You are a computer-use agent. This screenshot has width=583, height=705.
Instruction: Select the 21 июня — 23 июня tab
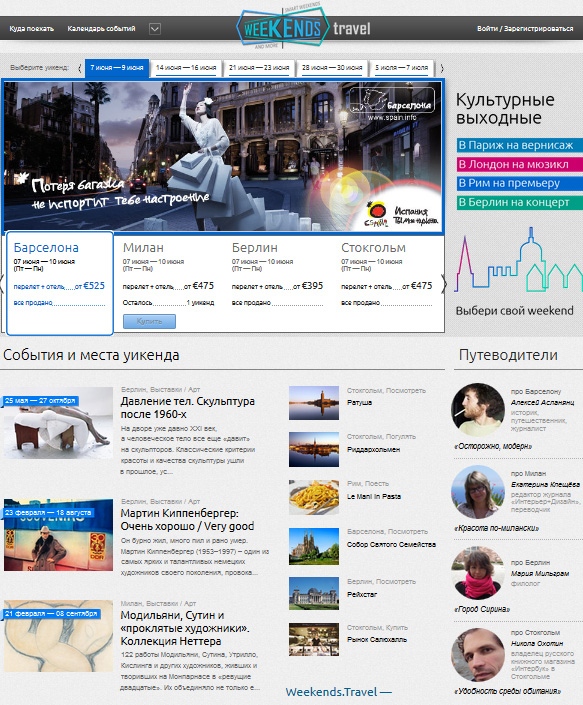259,68
